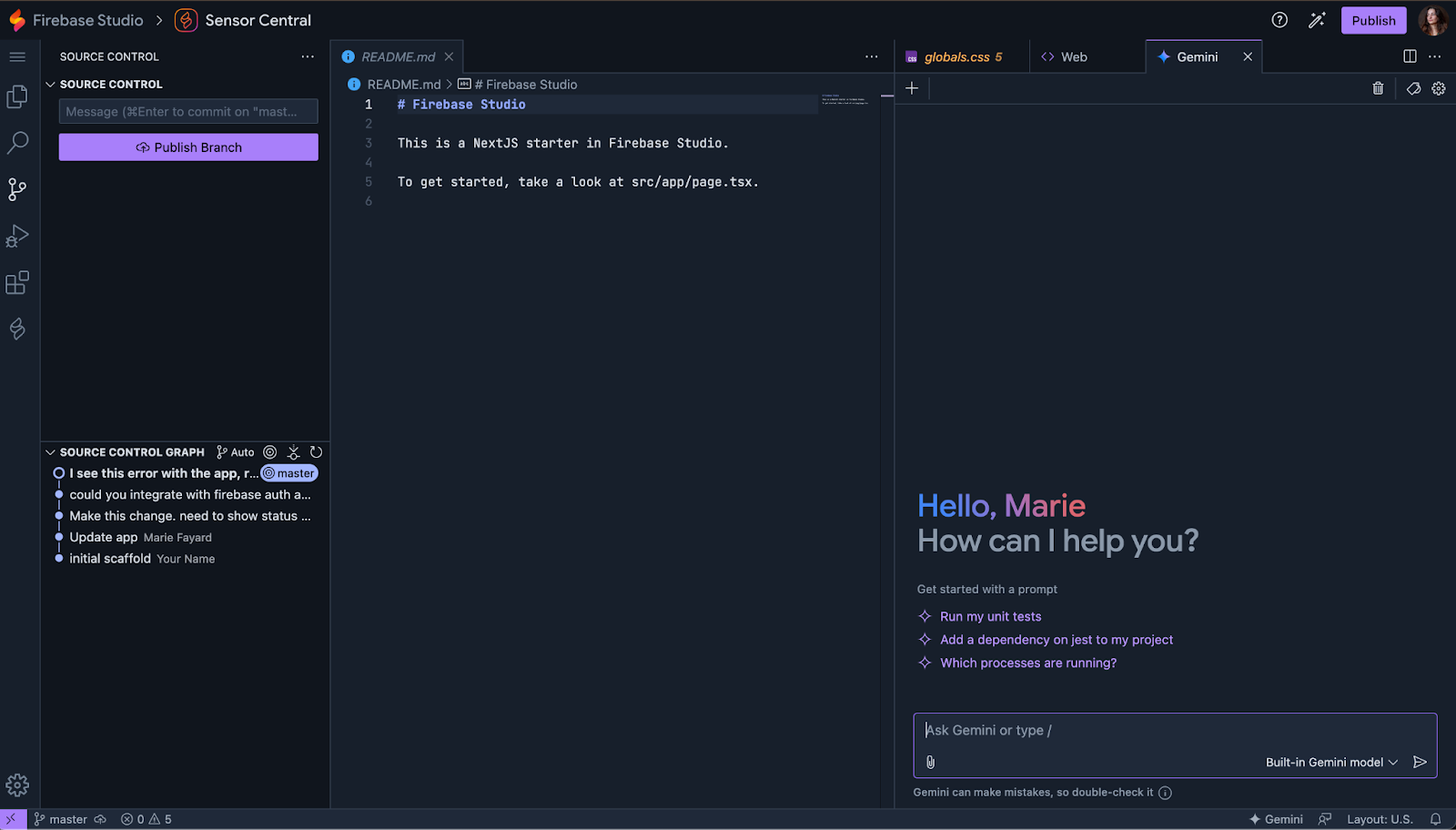
Task: Open the Explorer files view
Action: [17, 96]
